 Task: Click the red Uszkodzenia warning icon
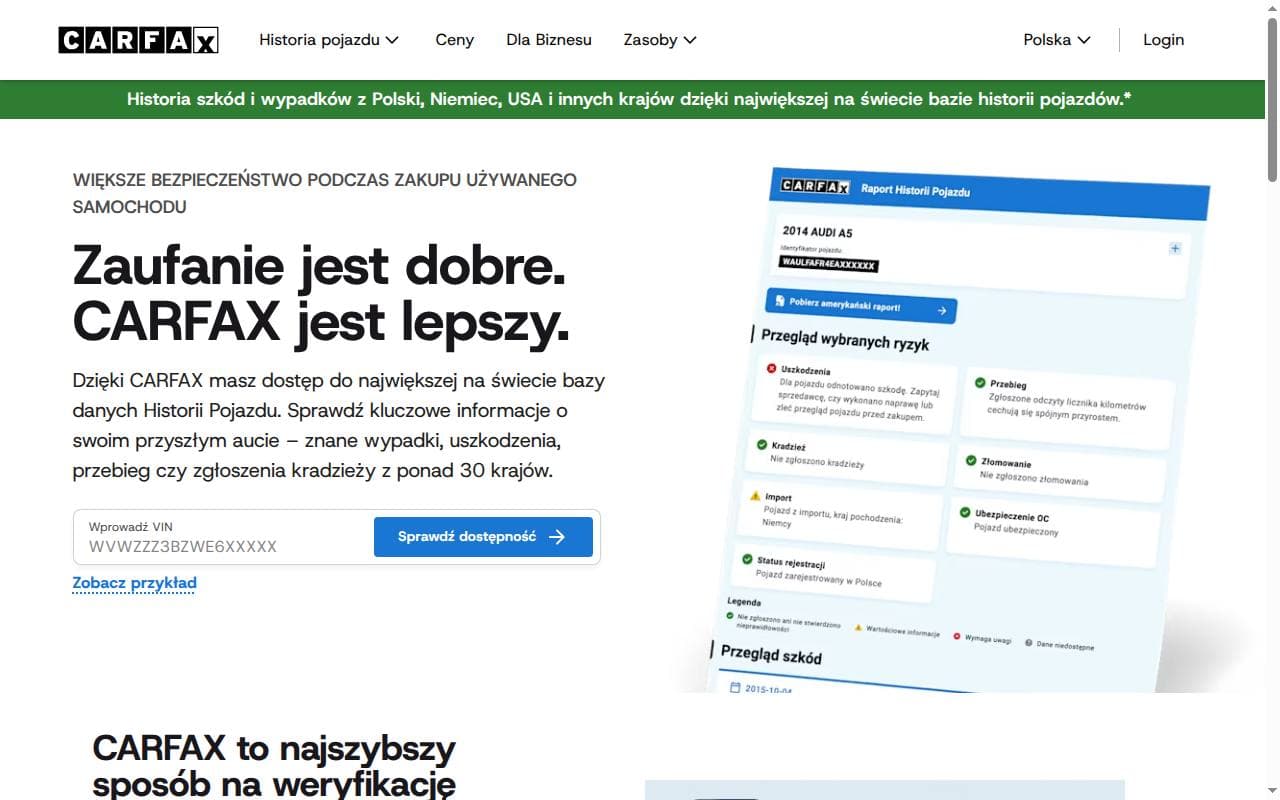771,368
